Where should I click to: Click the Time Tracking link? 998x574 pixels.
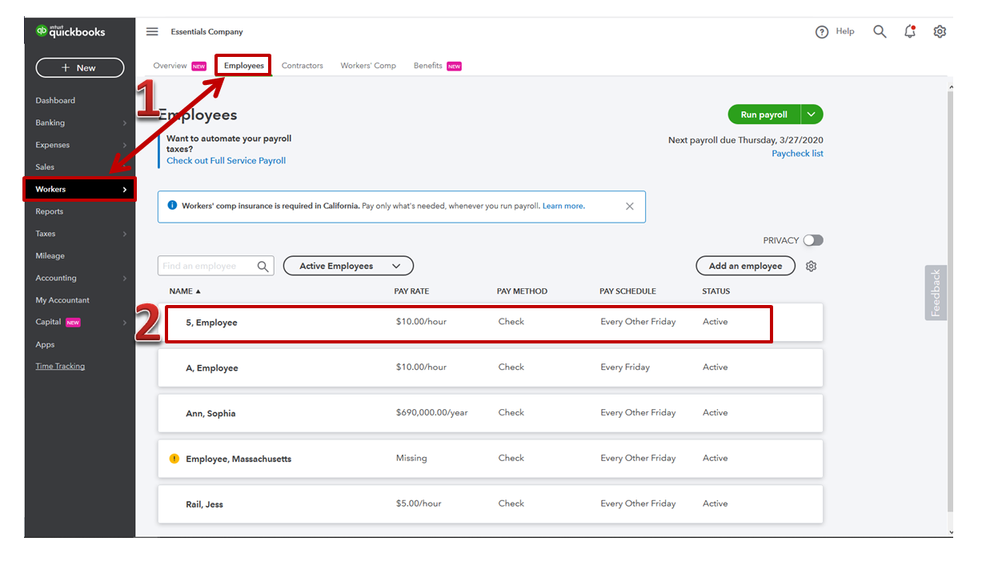pyautogui.click(x=60, y=366)
